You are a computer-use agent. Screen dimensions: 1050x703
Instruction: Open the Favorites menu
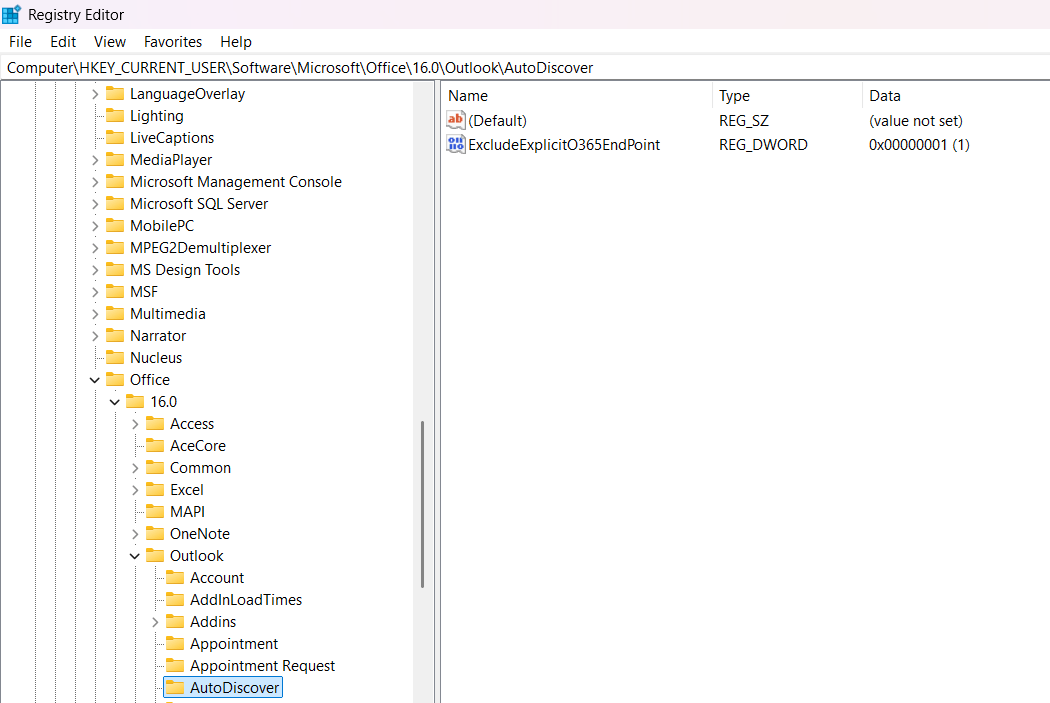click(173, 42)
